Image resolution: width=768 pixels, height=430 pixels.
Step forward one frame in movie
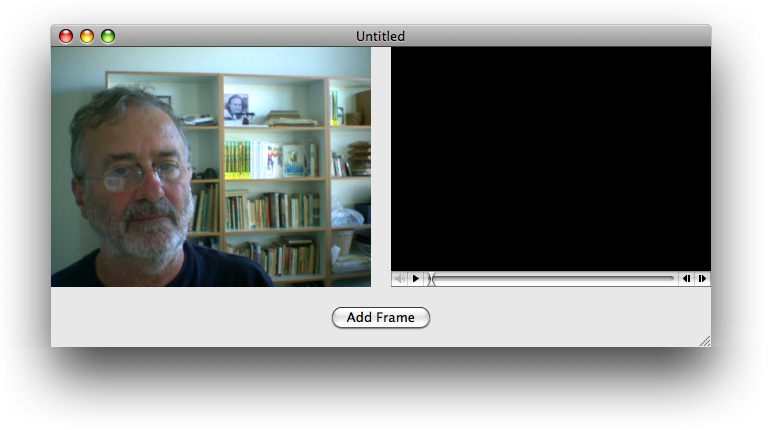[702, 279]
